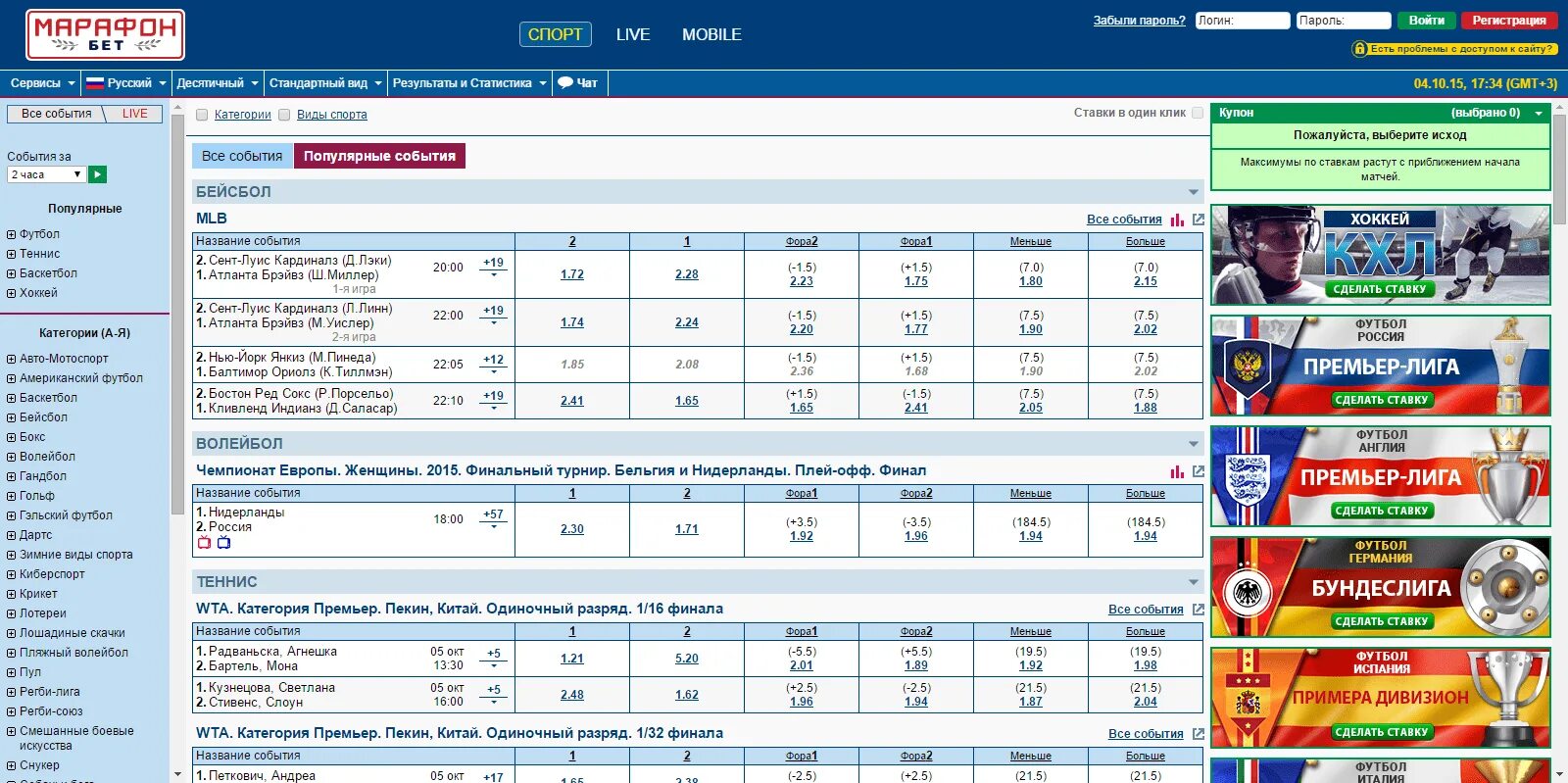The height and width of the screenshot is (783, 1568).
Task: Switch to СПОРТ tab
Action: click(x=555, y=34)
